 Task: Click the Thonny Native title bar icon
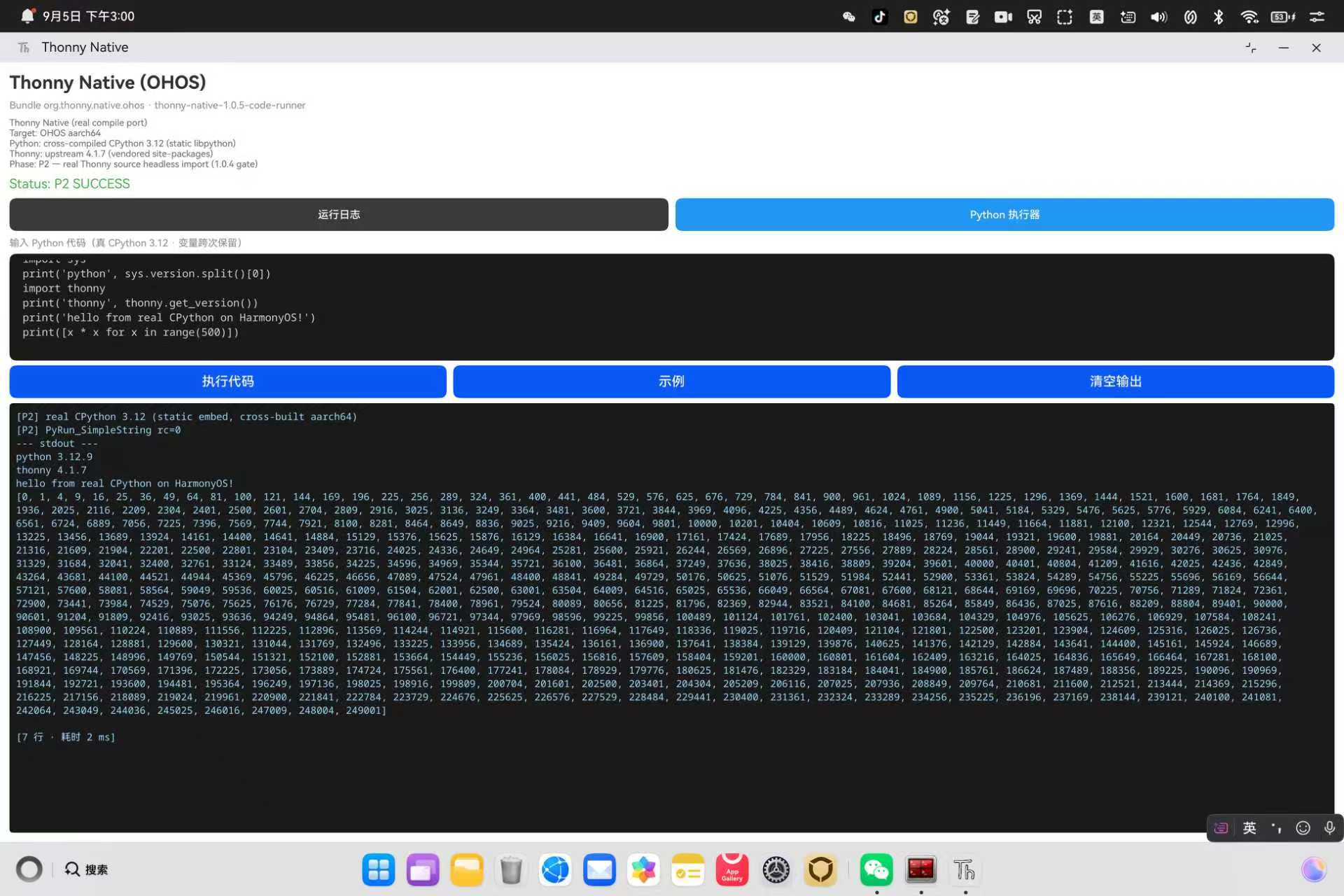tap(24, 47)
